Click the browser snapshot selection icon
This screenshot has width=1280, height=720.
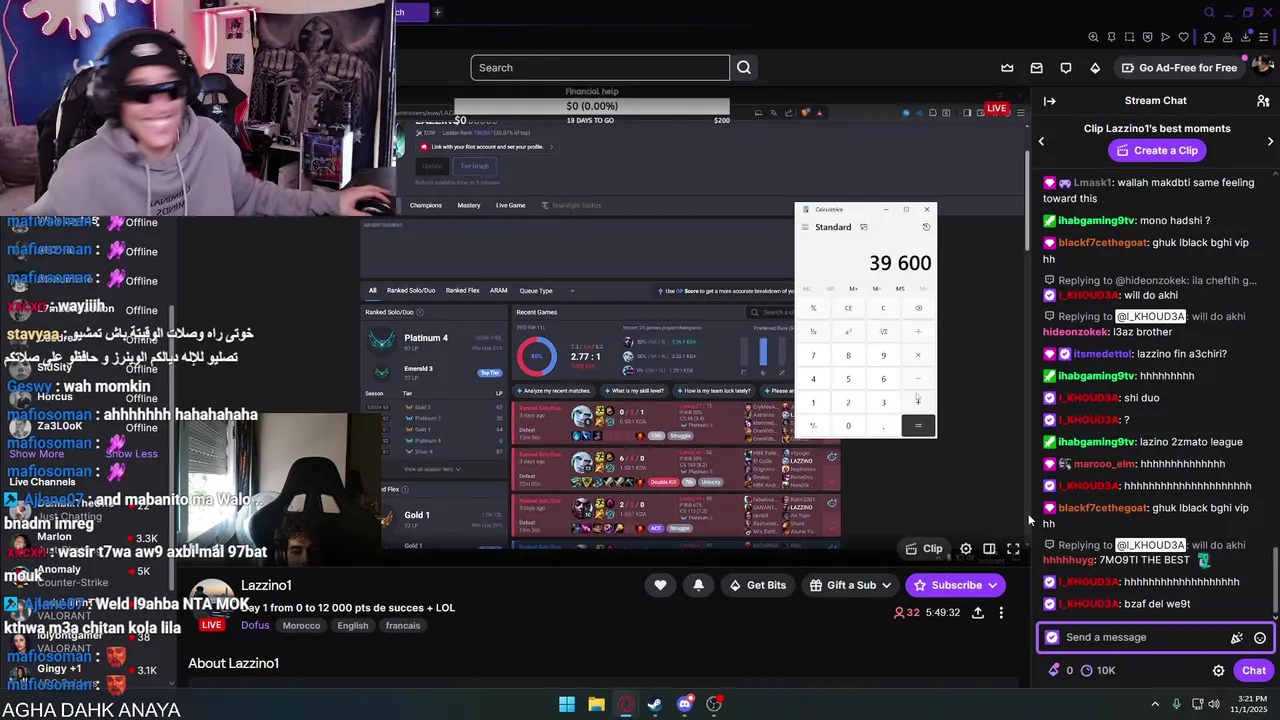1129,37
